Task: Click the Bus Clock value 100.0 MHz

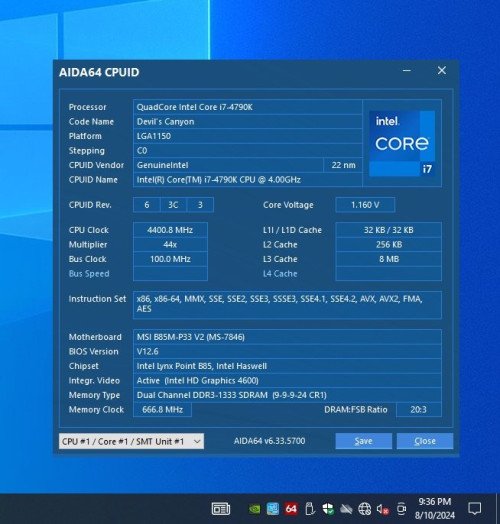Action: pos(170,259)
